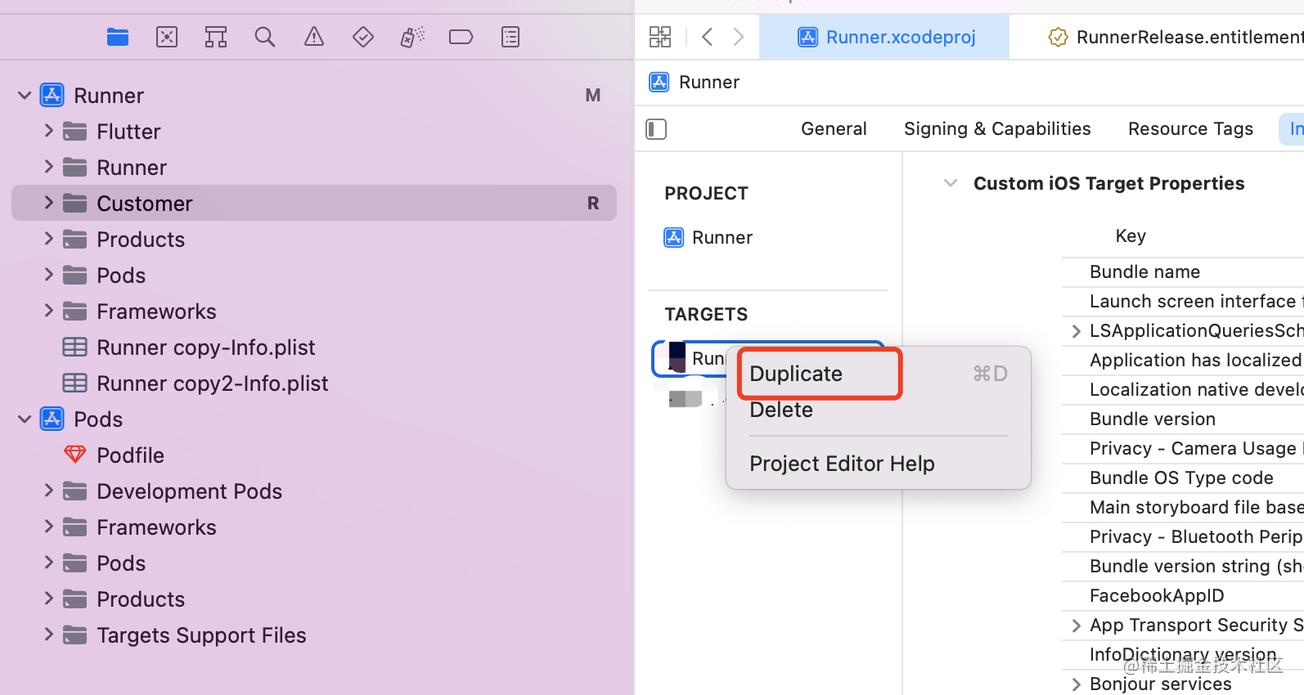
Task: Show the Symbol navigator
Action: point(216,37)
